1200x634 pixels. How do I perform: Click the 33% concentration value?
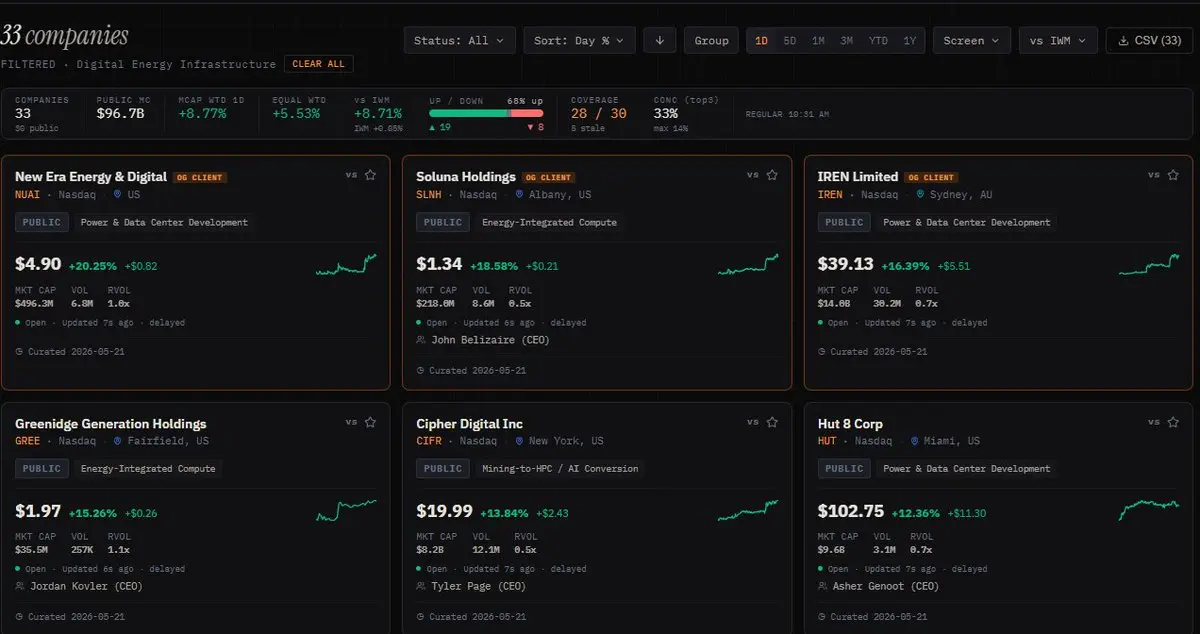[x=666, y=113]
